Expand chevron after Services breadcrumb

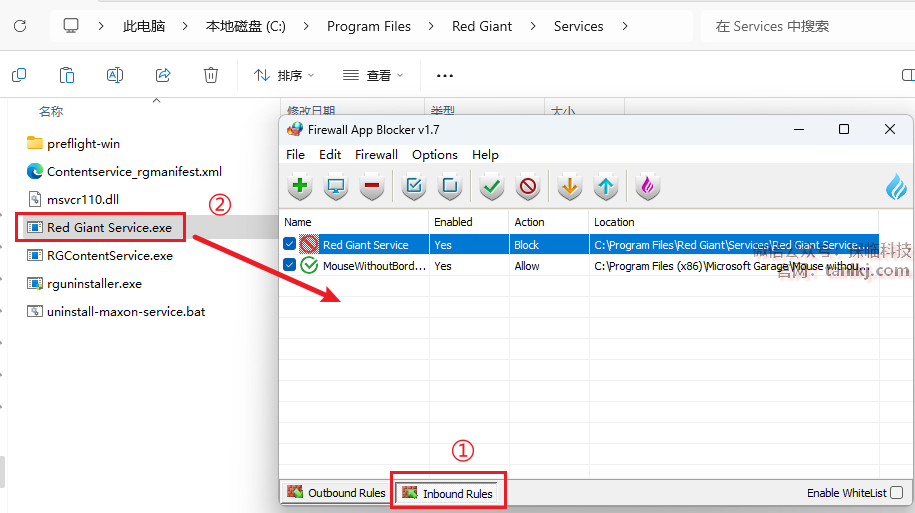pyautogui.click(x=625, y=26)
